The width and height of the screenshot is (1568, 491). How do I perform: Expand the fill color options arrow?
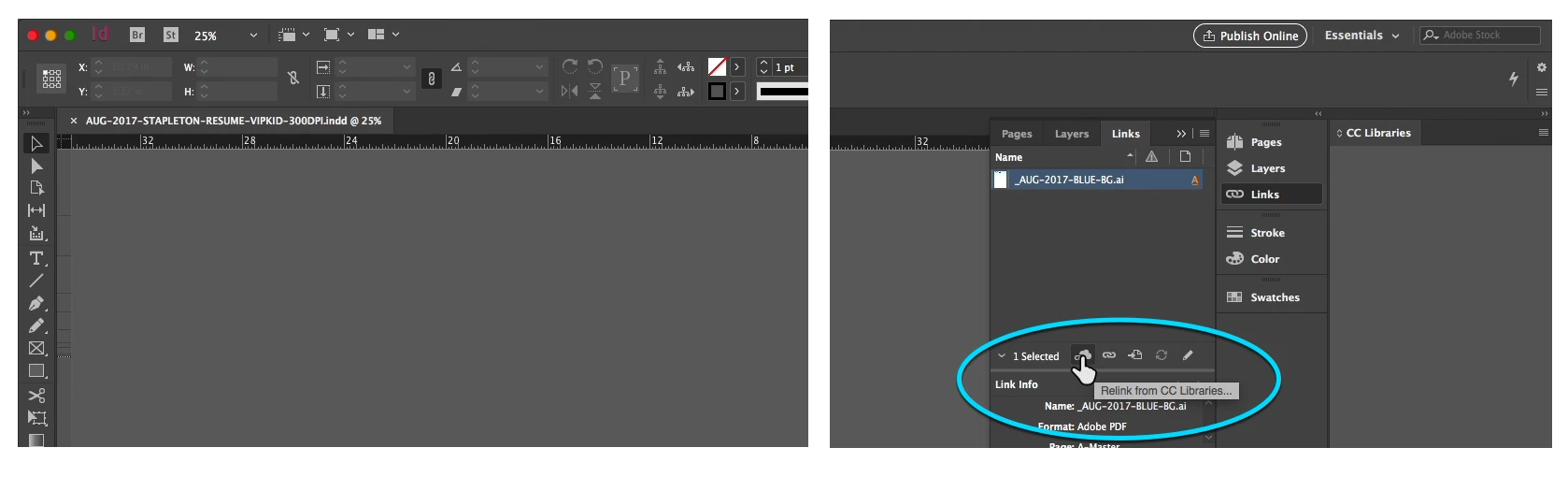(x=737, y=66)
